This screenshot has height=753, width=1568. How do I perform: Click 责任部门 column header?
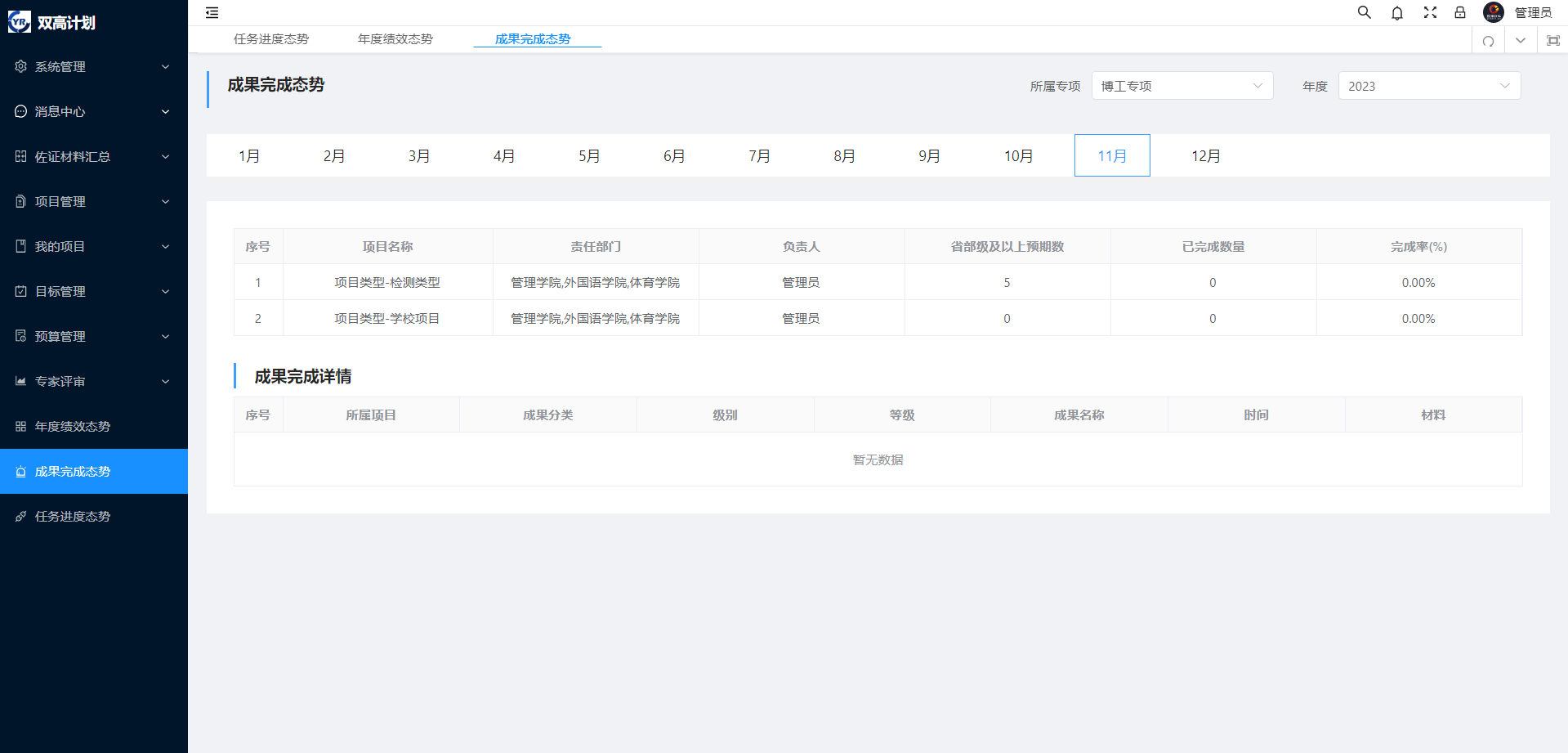pyautogui.click(x=596, y=246)
